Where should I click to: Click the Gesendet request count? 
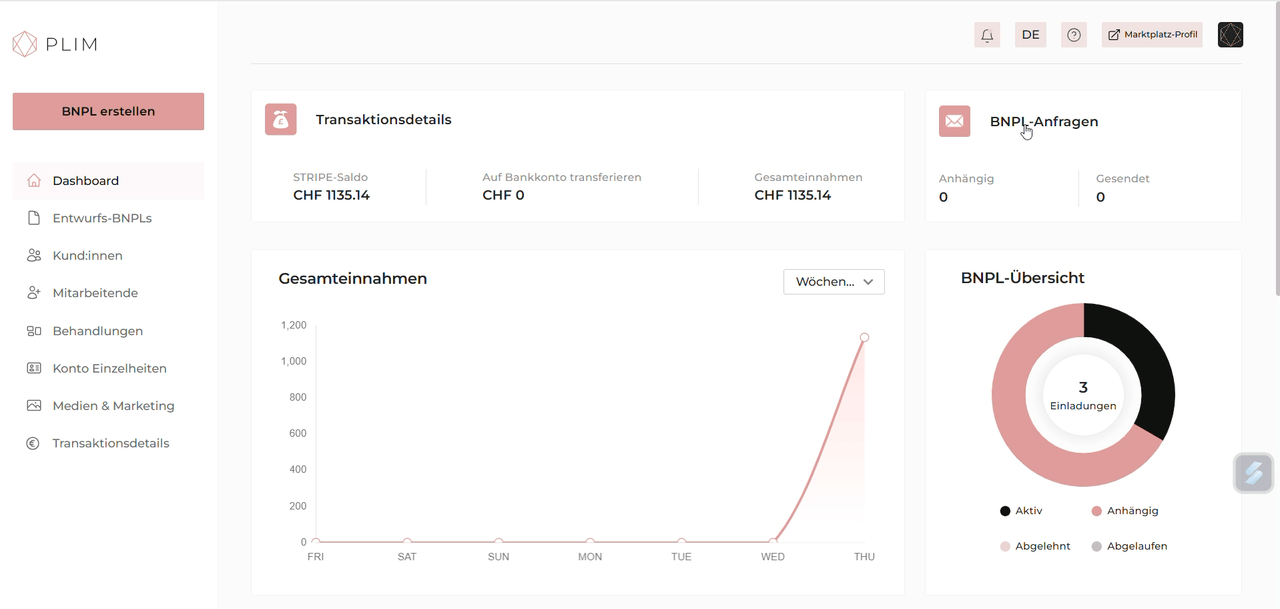[x=1100, y=197]
